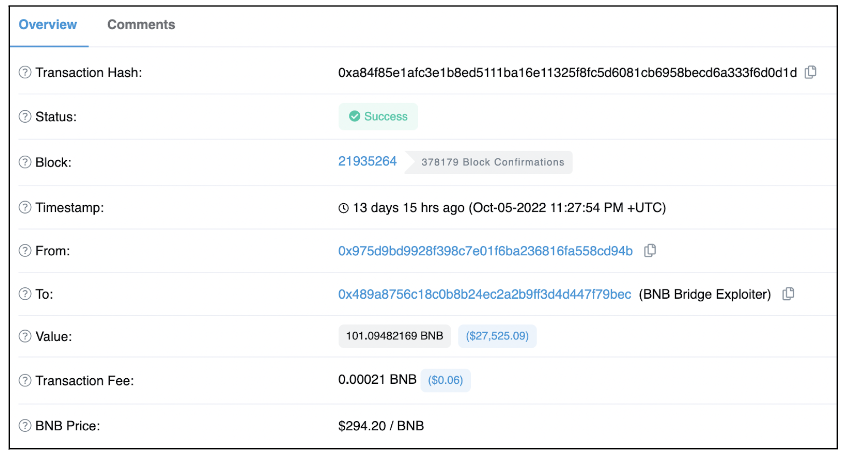
Task: Click the help icon beside From
Action: click(25, 251)
